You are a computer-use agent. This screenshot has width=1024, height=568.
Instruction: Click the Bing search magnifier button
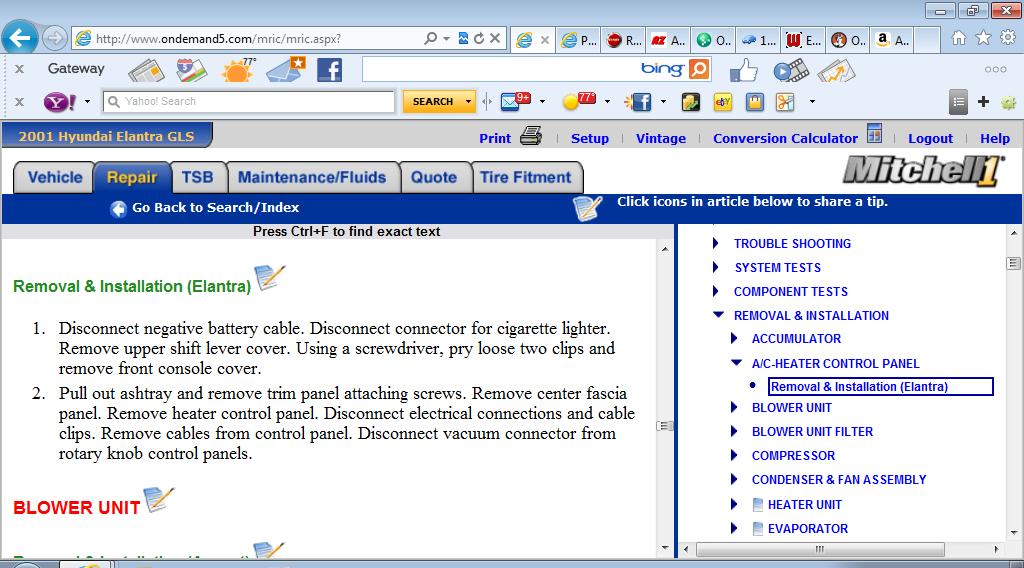699,69
